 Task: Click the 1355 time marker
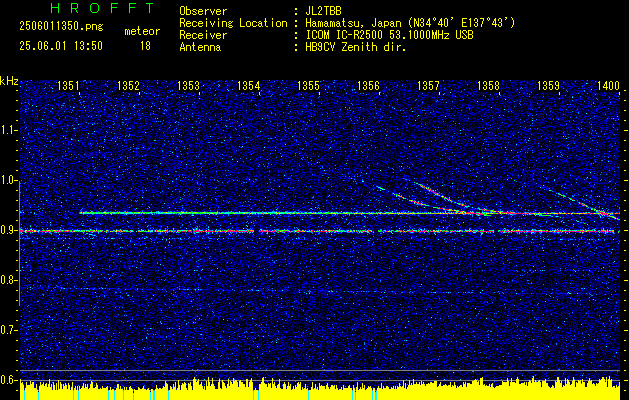click(308, 85)
